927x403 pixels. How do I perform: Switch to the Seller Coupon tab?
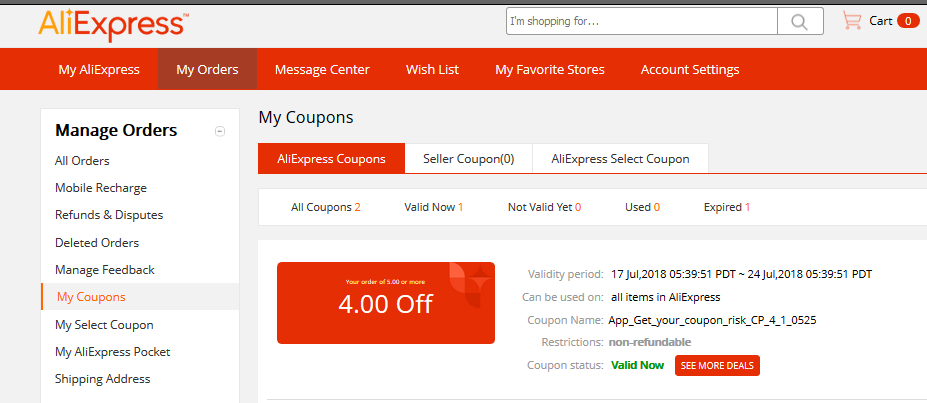pos(469,158)
